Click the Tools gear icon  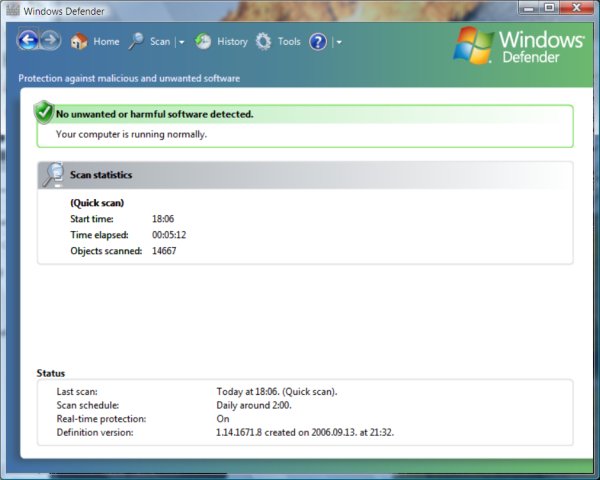tap(263, 42)
